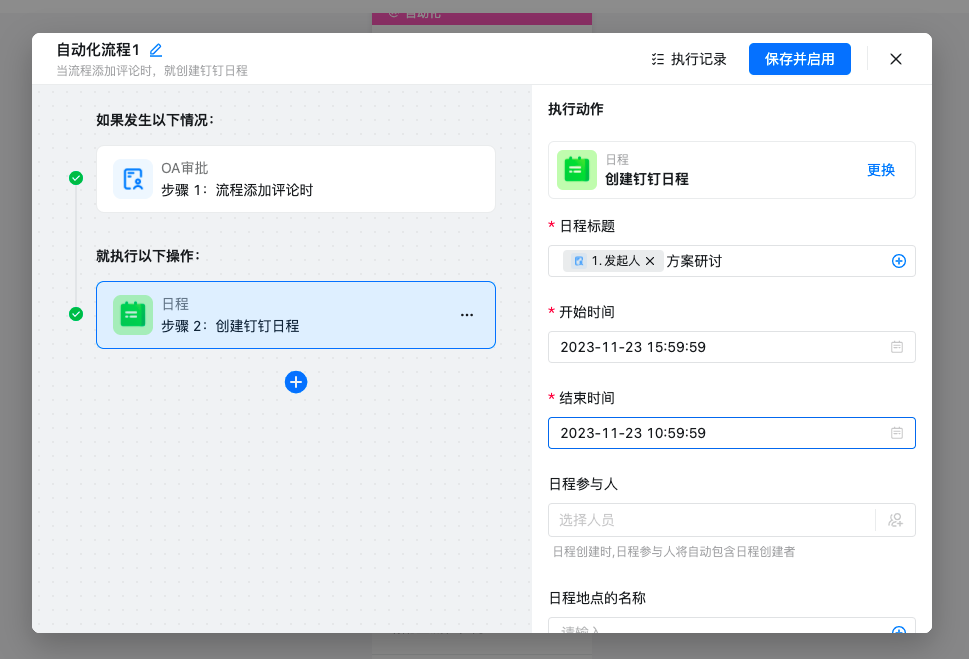Click 保存并启用 button
The width and height of the screenshot is (969, 659).
coord(799,59)
